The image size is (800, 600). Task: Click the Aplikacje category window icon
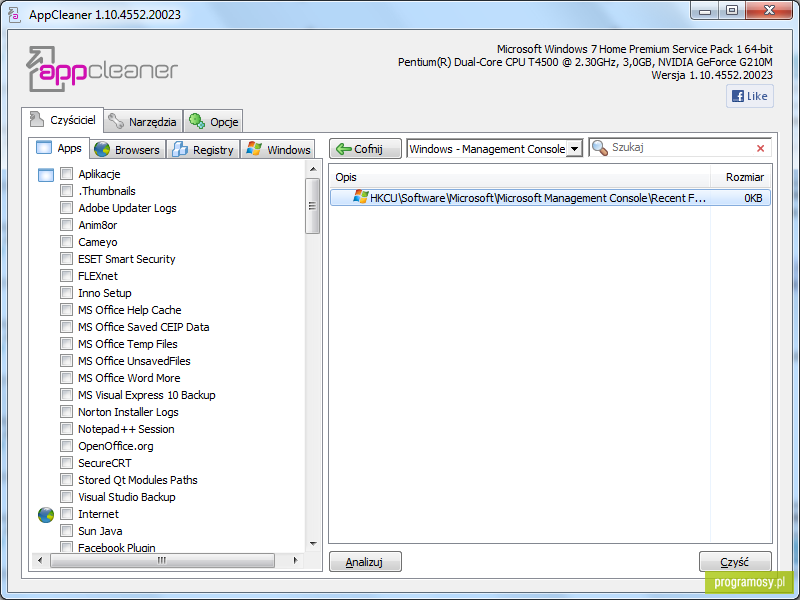click(x=46, y=175)
